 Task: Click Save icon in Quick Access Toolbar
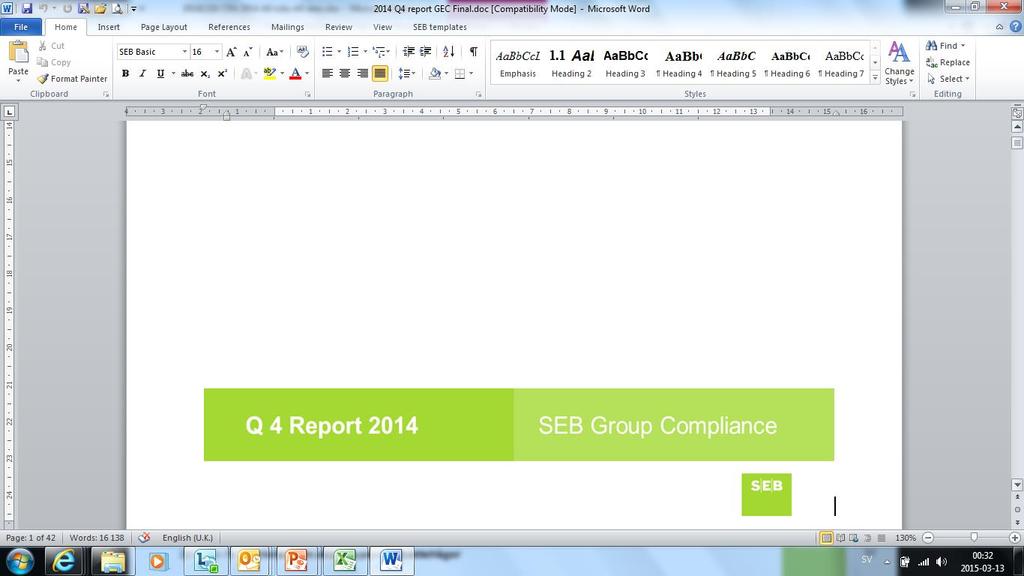coord(27,8)
